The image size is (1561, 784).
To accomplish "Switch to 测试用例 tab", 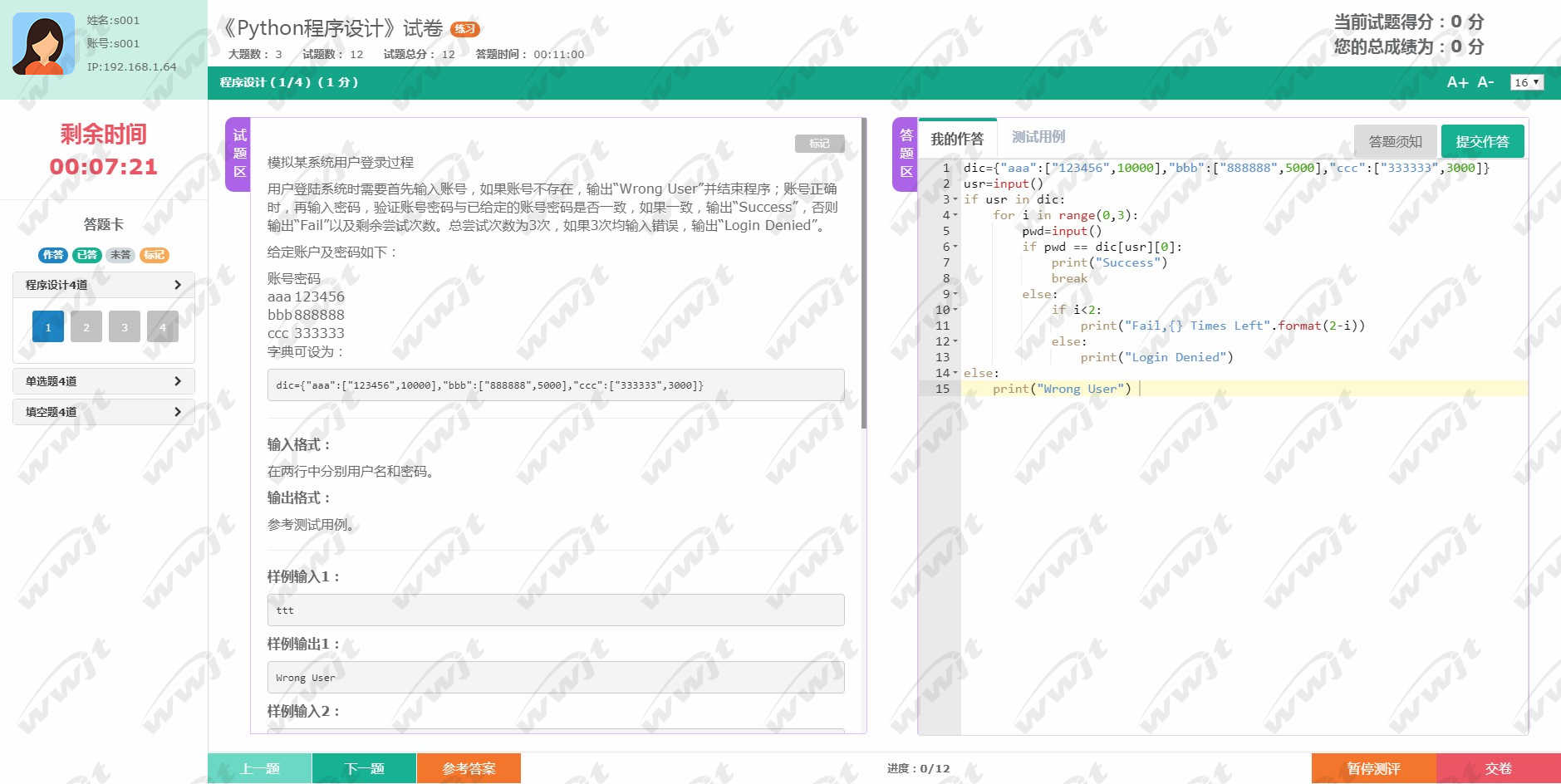I will [1038, 137].
